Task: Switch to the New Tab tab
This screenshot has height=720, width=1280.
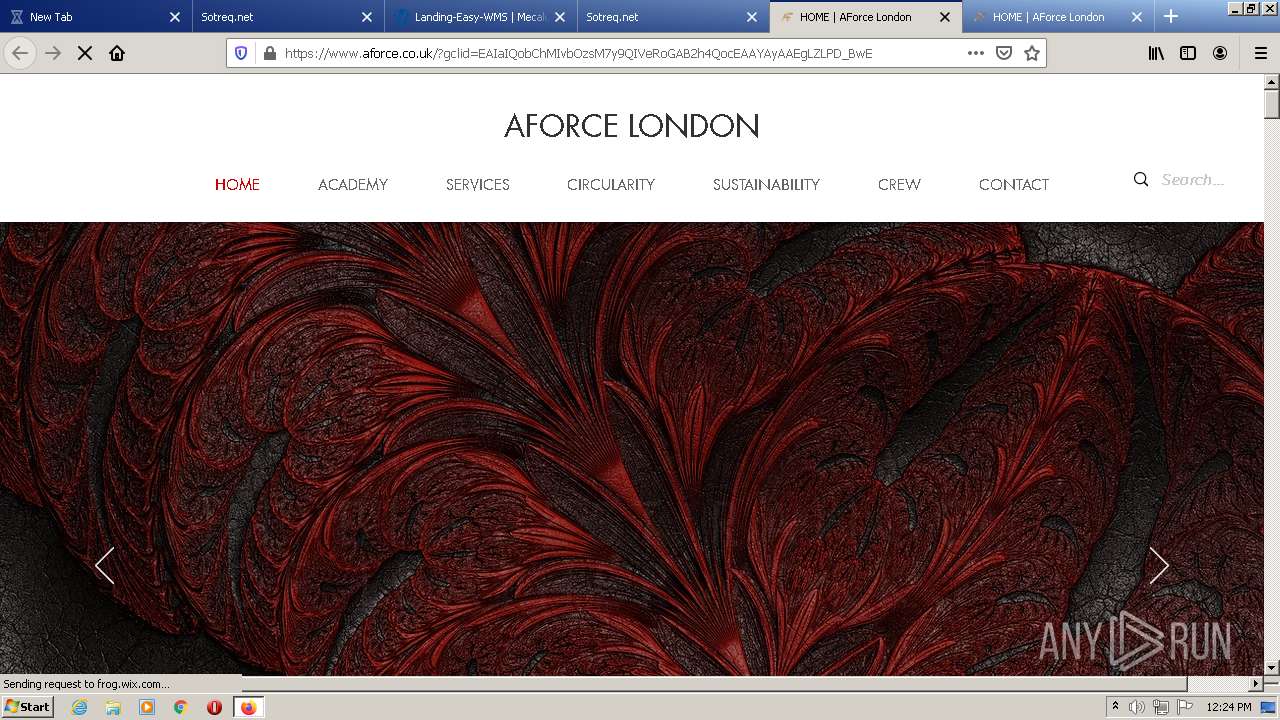Action: click(95, 17)
